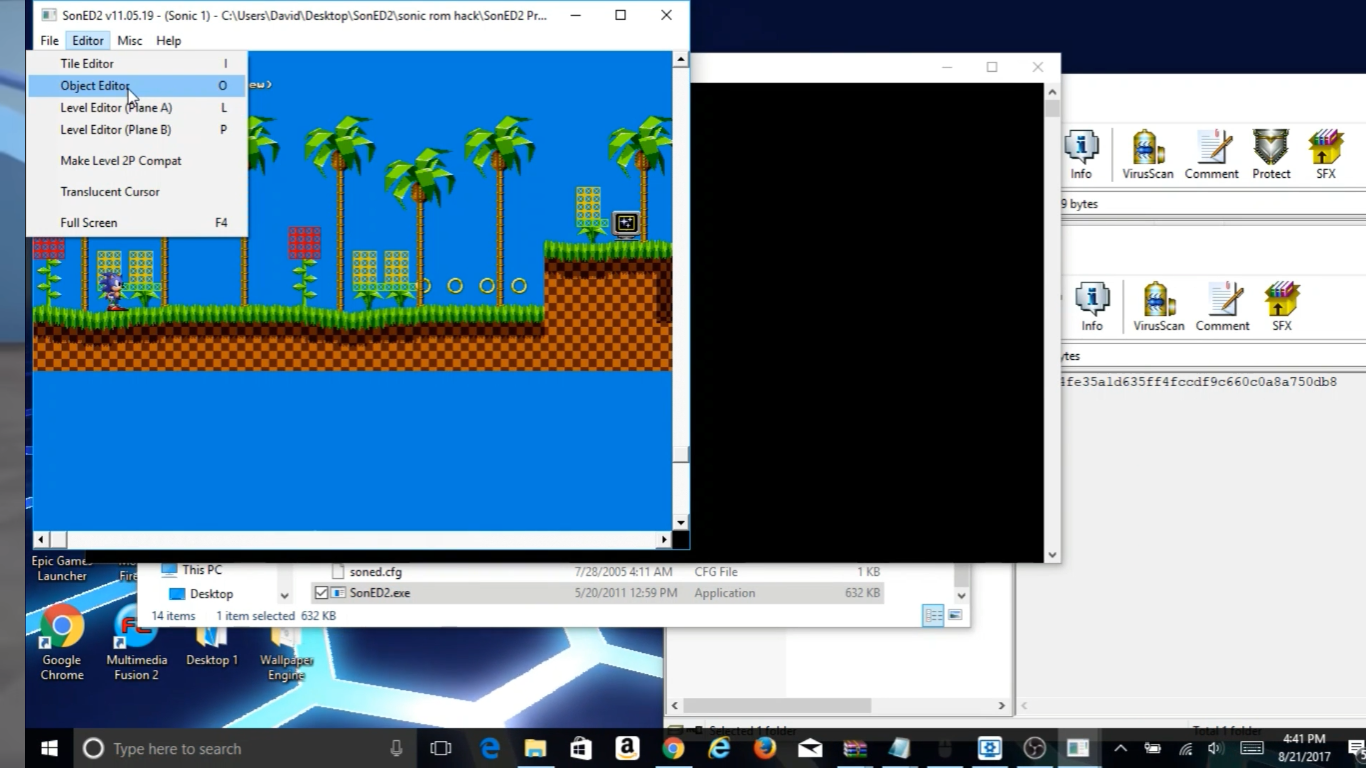The width and height of the screenshot is (1366, 768).
Task: Enter Full Screen mode from menu
Action: coord(138,222)
